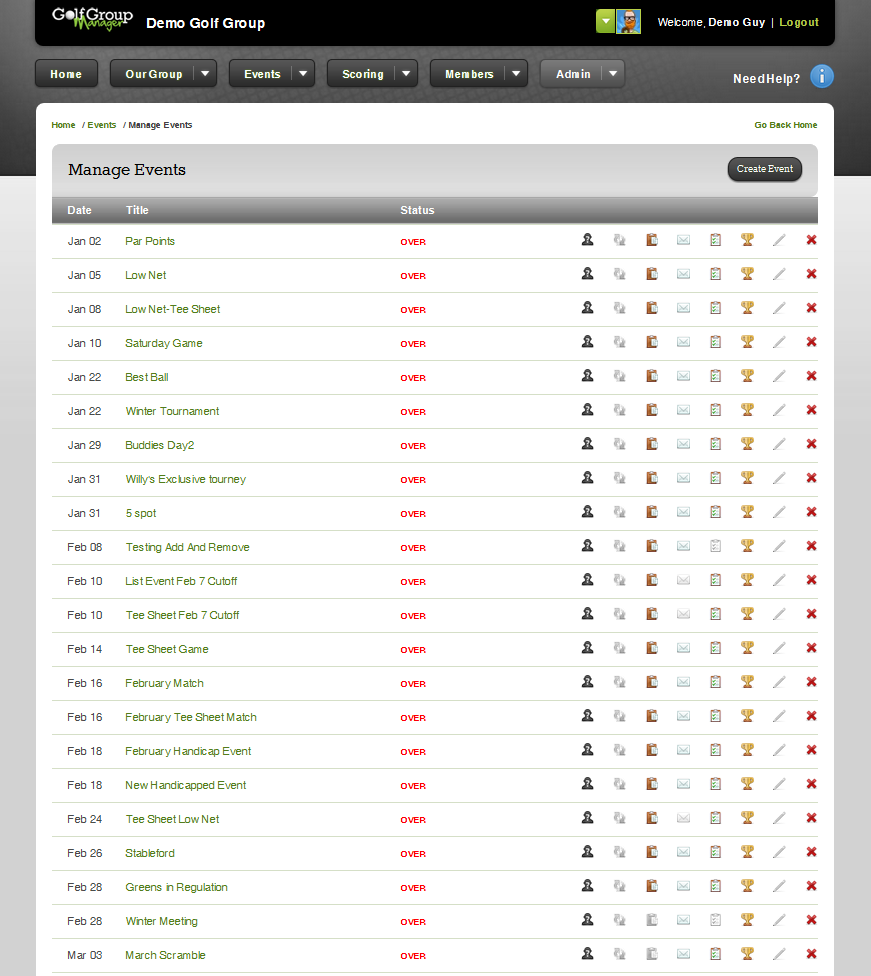View trophy results for March Scramble
The image size is (871, 976).
[747, 953]
